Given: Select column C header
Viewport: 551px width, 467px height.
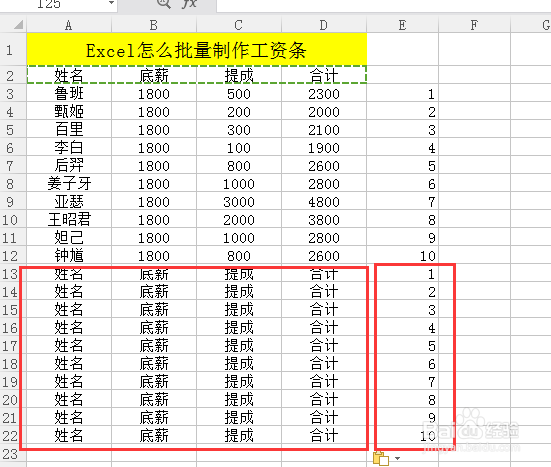Looking at the screenshot, I should [x=239, y=25].
